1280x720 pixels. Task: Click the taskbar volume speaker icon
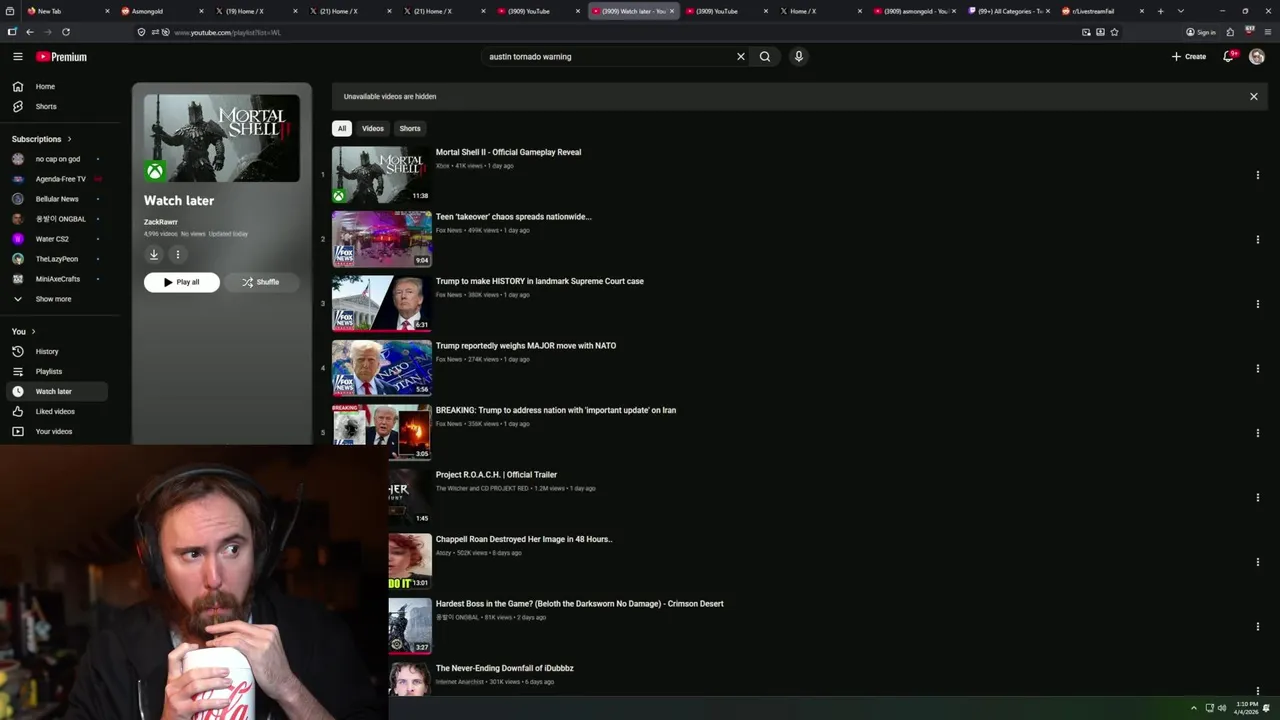(x=1222, y=708)
